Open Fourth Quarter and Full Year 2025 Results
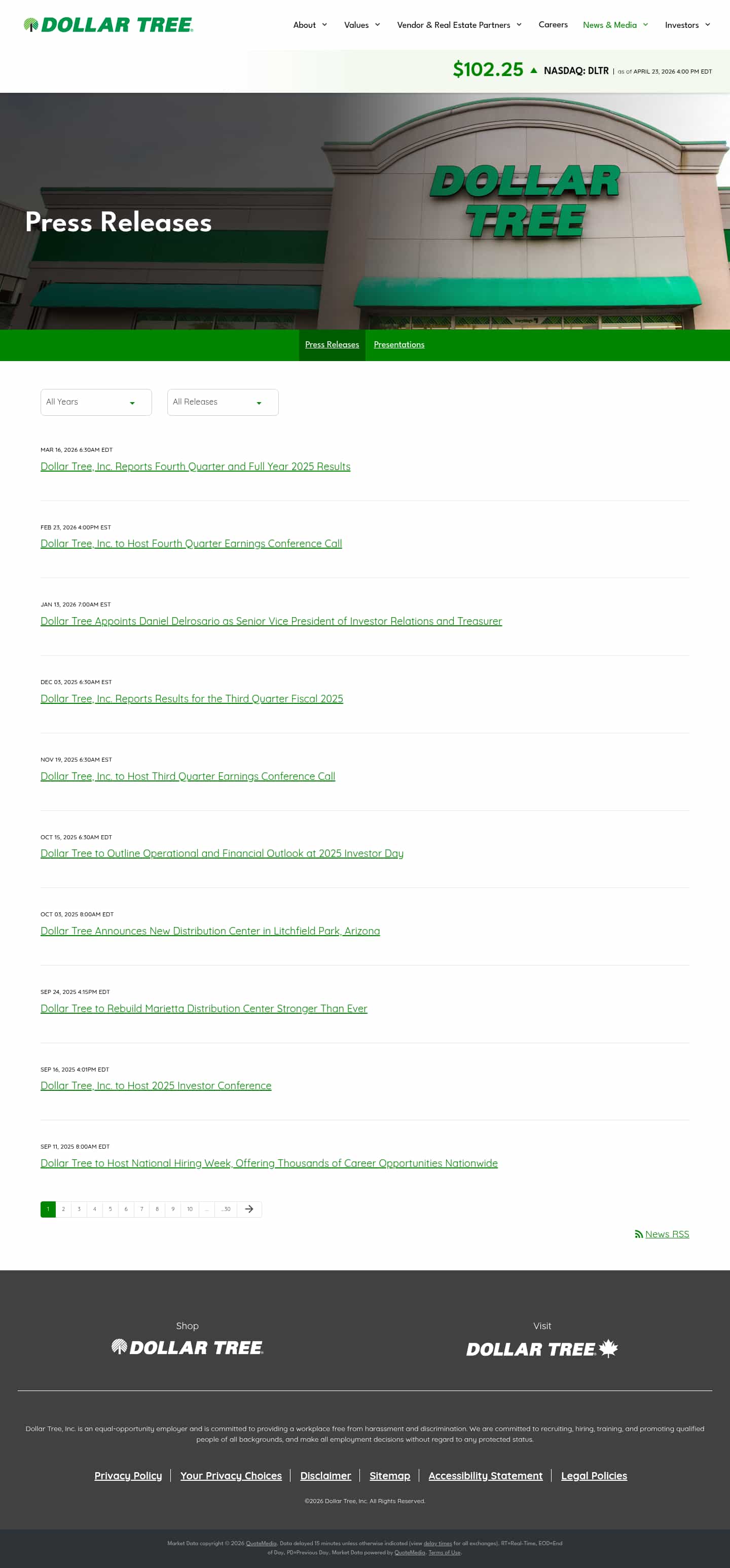The width and height of the screenshot is (730, 1568). tap(195, 466)
